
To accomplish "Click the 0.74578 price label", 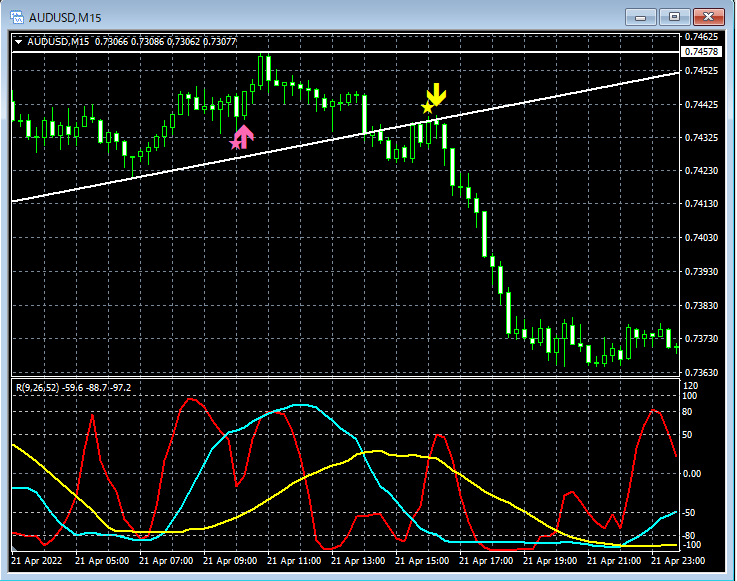I will 701,52.
